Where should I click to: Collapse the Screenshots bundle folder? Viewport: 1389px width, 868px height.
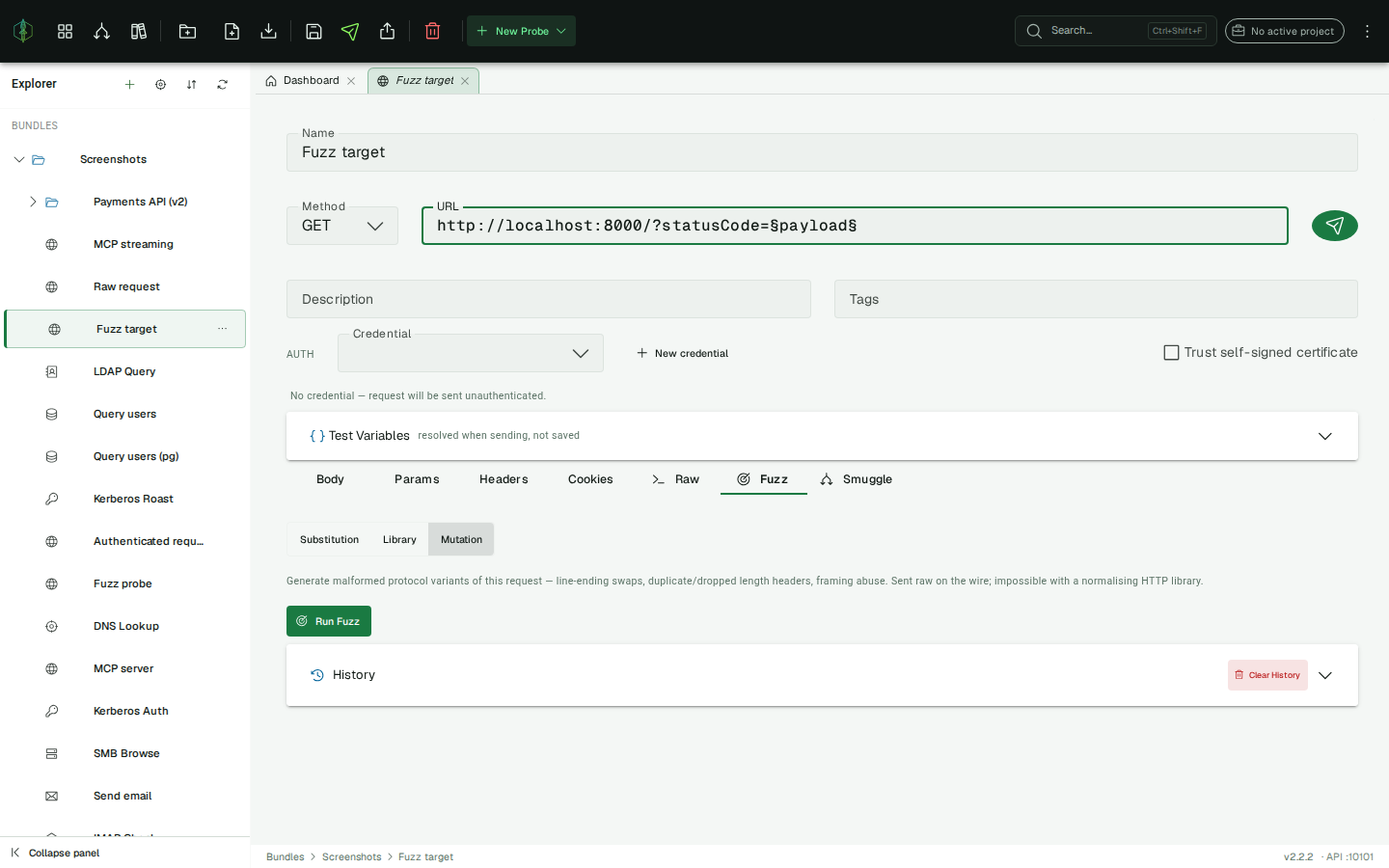[x=18, y=159]
